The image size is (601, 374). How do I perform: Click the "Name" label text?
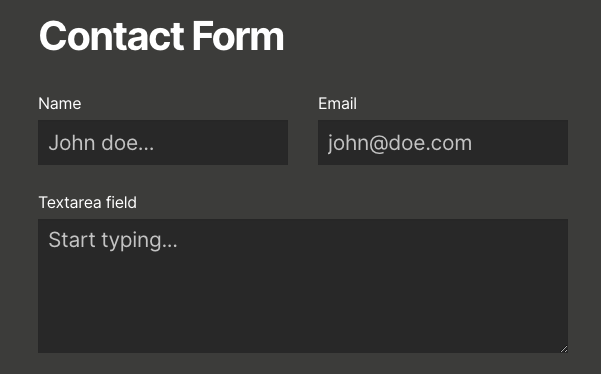pyautogui.click(x=60, y=103)
